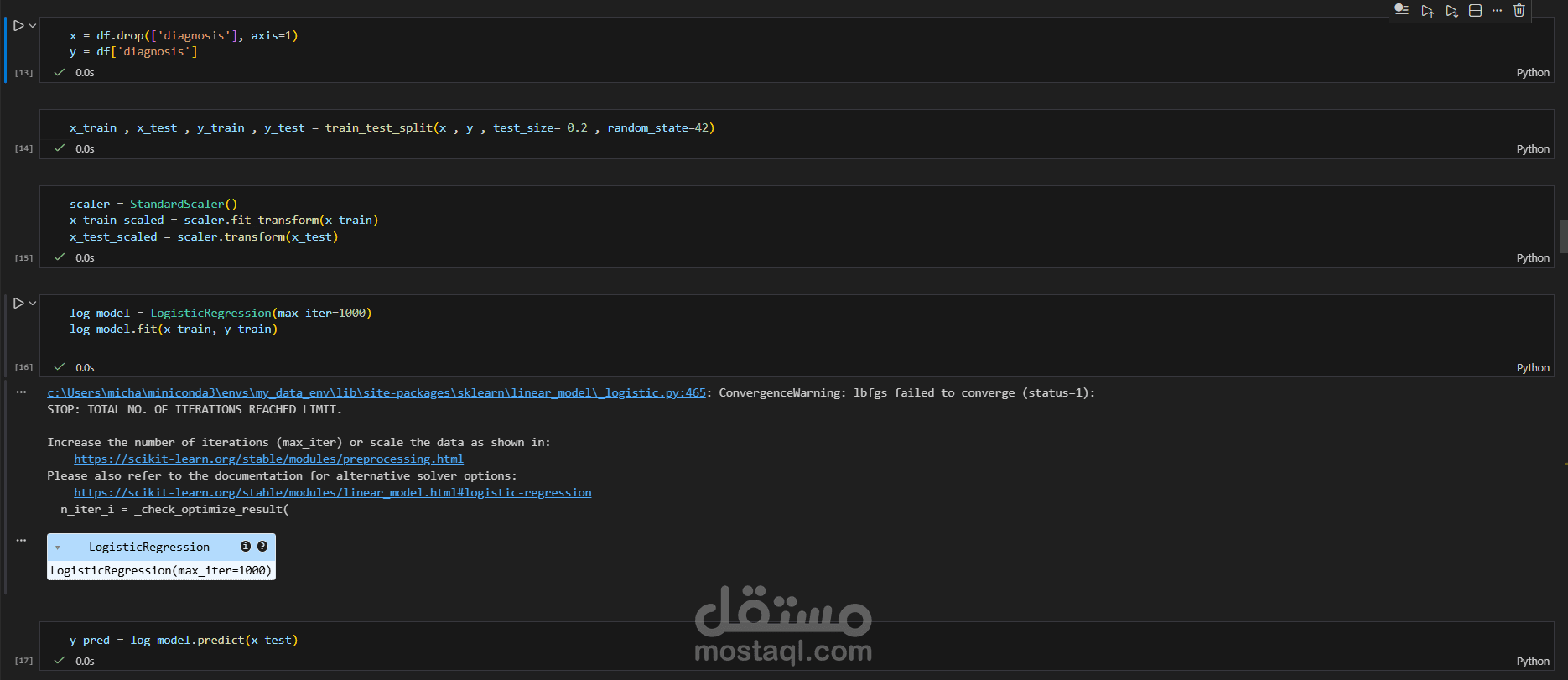This screenshot has height=680, width=1568.
Task: Click the vertical scrollbar thumb on the right
Action: 1563,236
